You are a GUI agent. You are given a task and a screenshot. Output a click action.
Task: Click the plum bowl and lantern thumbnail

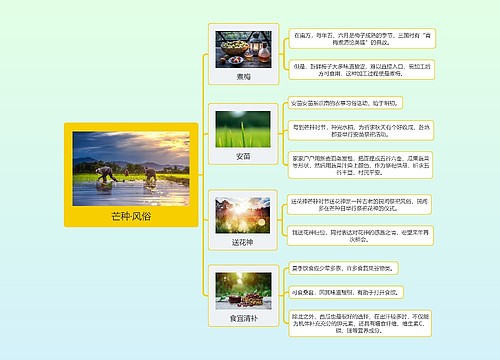coord(243,50)
